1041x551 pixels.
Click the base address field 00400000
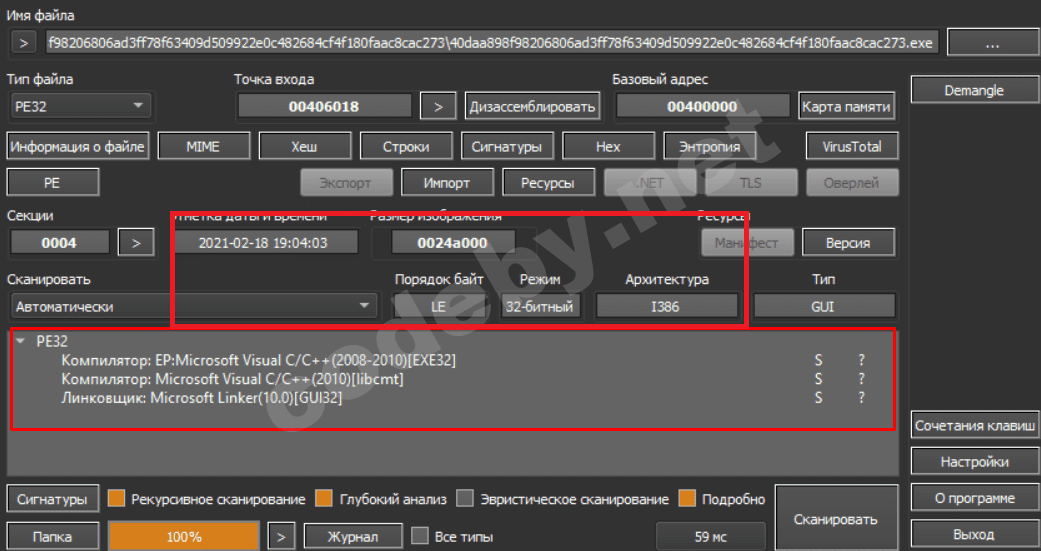[702, 106]
